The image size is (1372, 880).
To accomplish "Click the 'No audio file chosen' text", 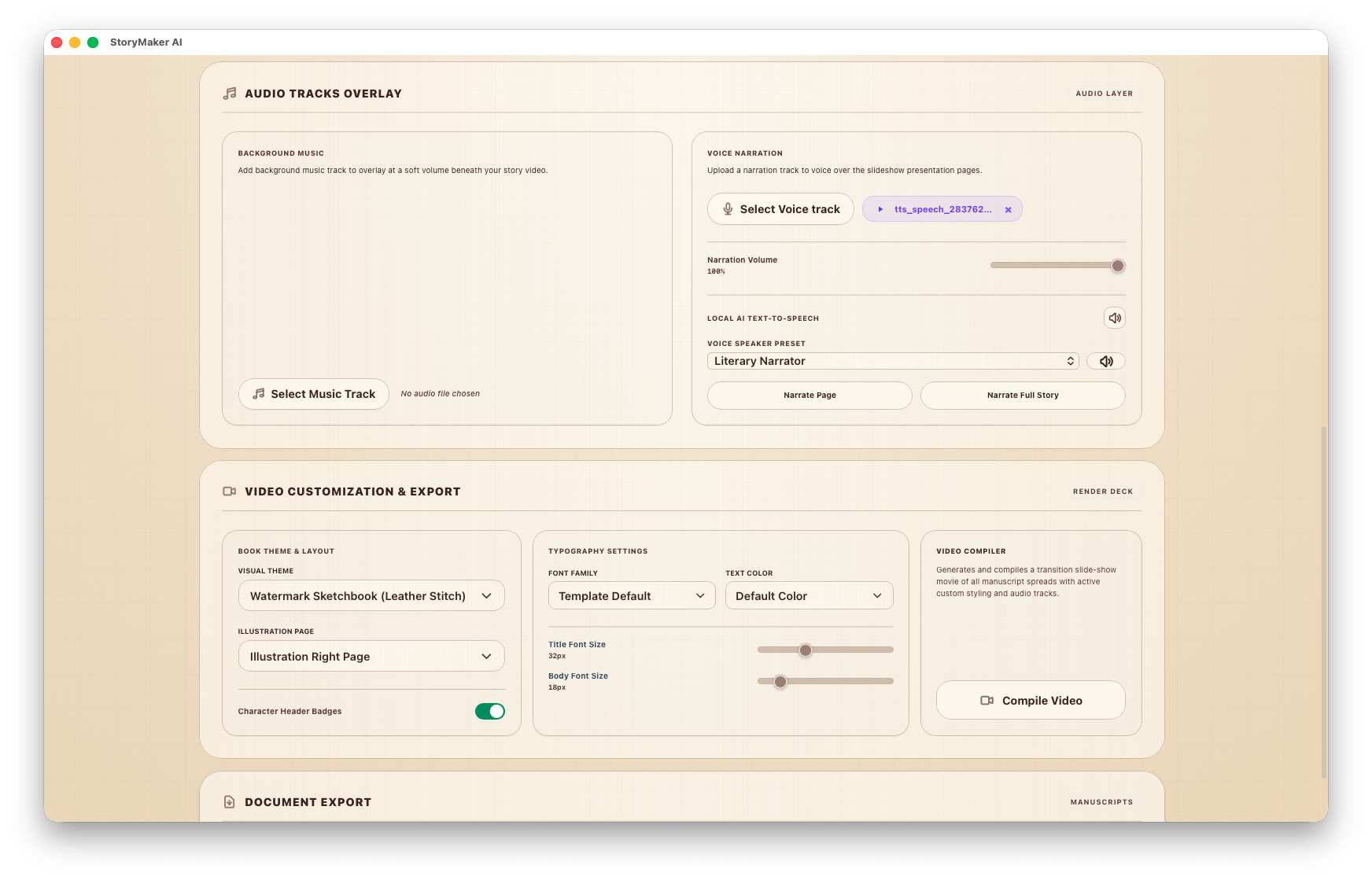I will (x=441, y=394).
